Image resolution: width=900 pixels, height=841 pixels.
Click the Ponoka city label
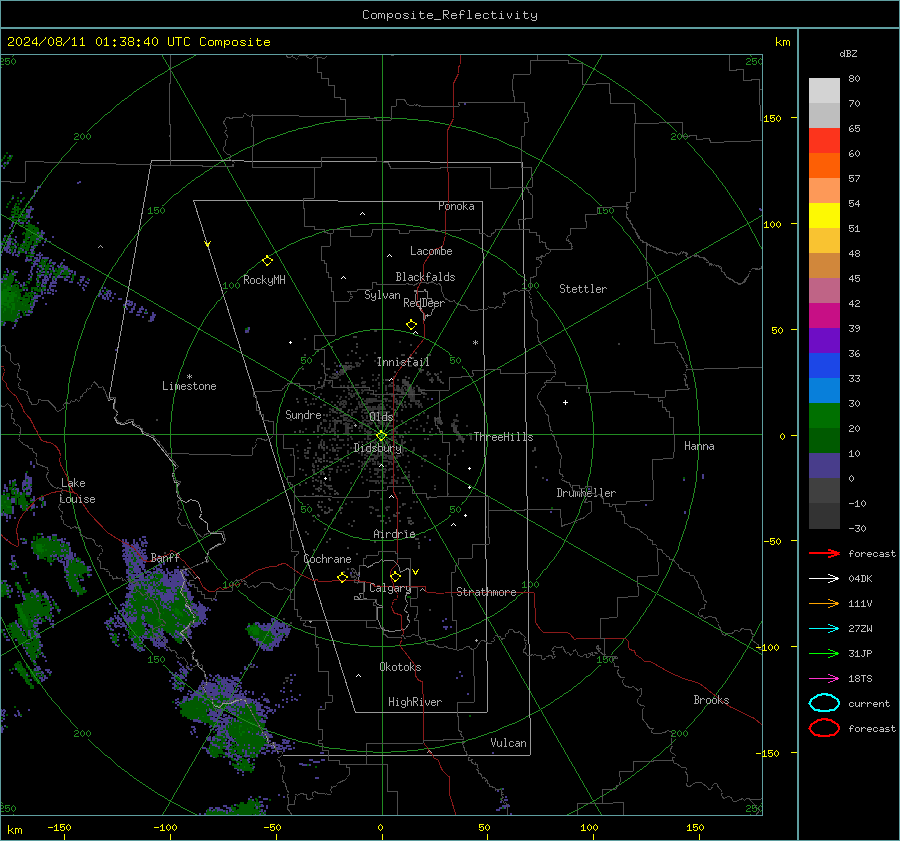[x=456, y=206]
